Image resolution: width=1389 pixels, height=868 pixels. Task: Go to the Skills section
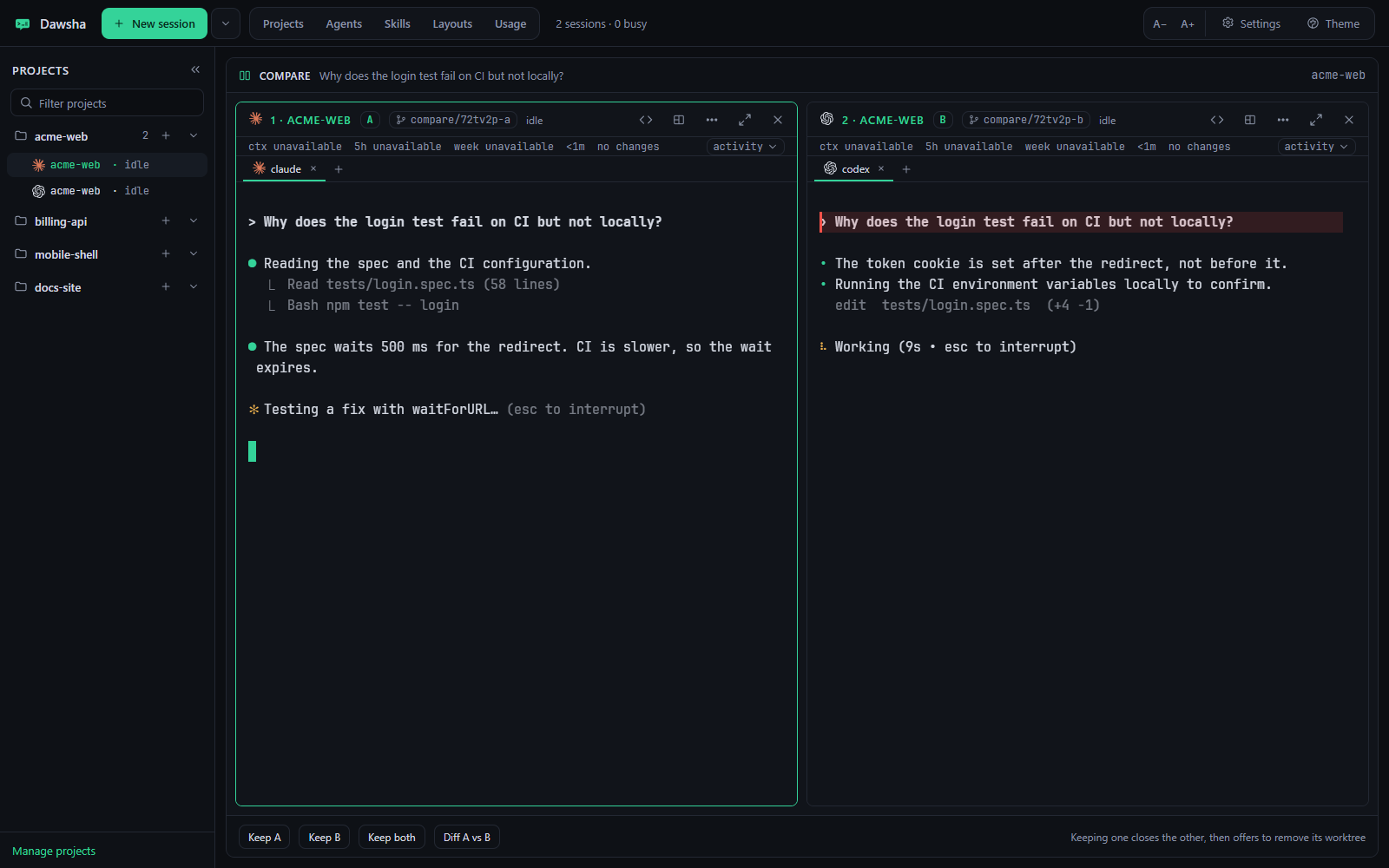click(x=398, y=23)
